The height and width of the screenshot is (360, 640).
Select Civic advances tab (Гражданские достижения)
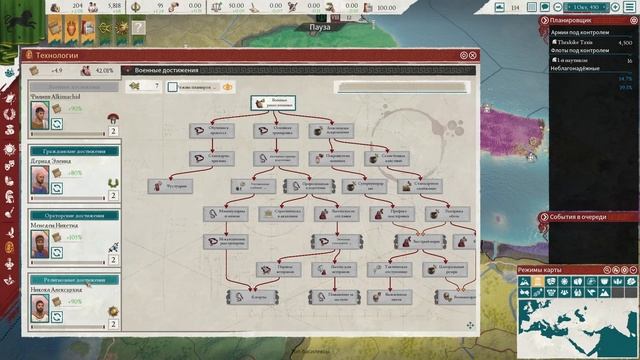[x=74, y=151]
